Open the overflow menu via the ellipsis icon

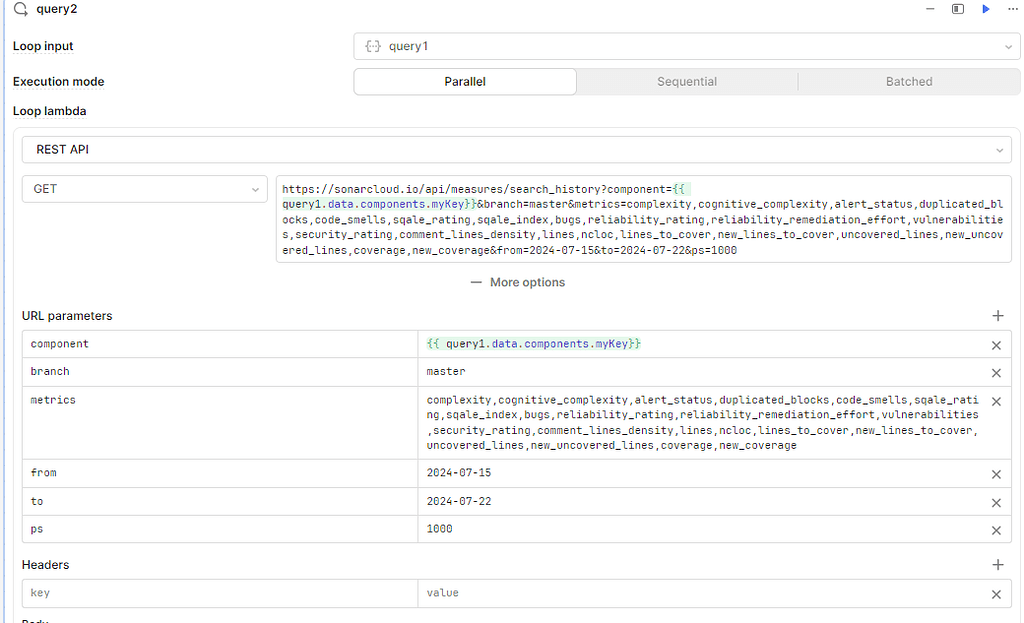[1012, 9]
